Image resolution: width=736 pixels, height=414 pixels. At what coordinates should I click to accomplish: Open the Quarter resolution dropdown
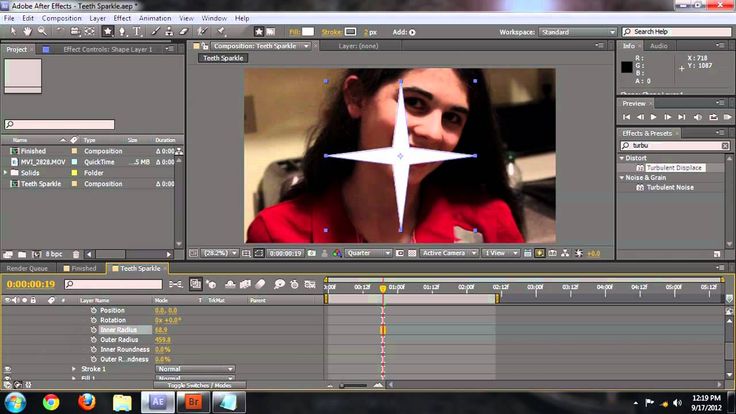tap(368, 253)
